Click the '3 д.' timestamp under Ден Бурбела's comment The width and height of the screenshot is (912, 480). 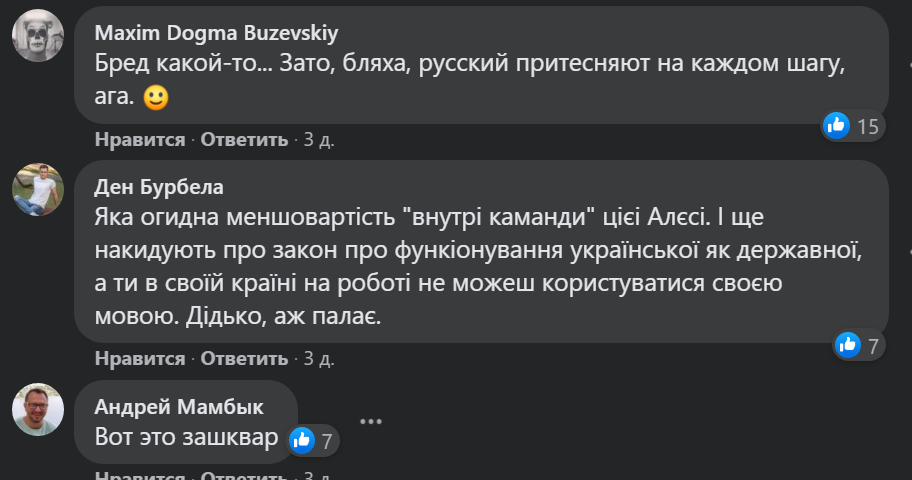(318, 359)
